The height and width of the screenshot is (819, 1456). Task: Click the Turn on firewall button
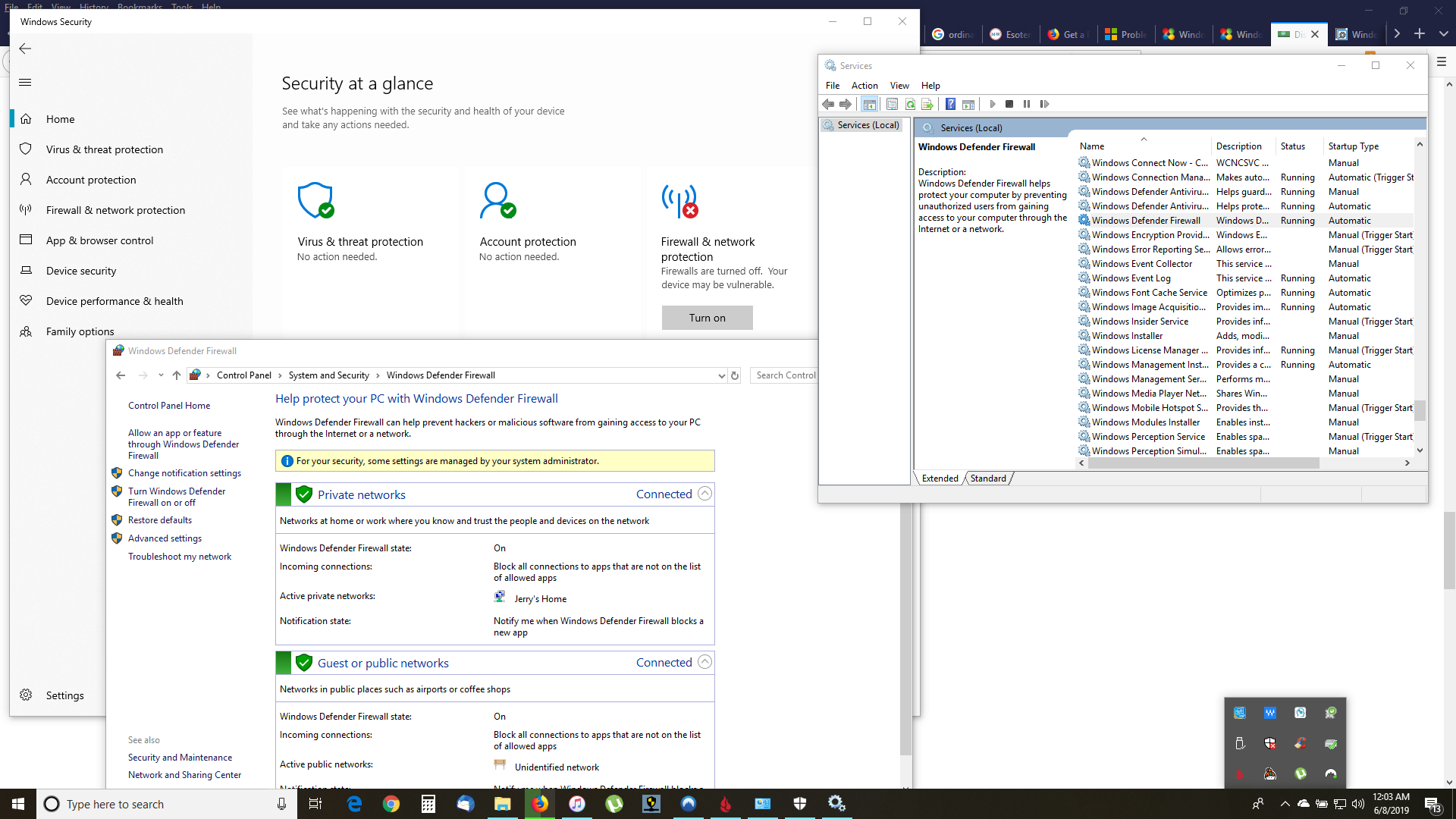coord(707,318)
